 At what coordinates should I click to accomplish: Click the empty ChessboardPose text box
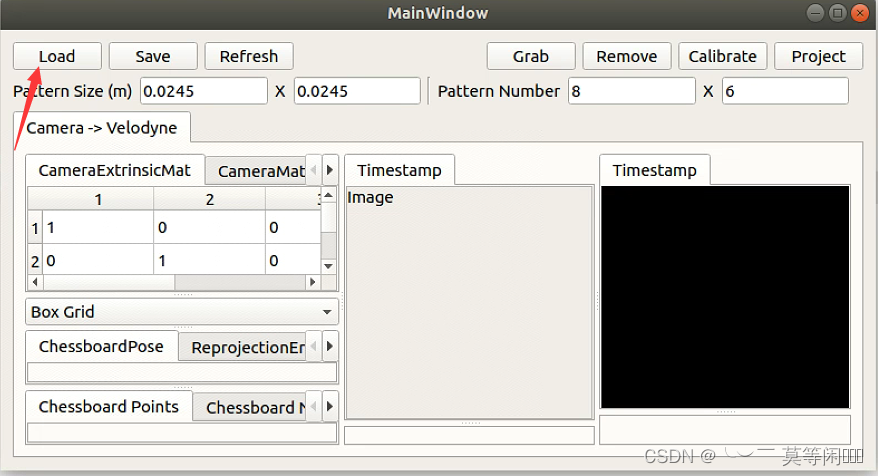[x=182, y=372]
